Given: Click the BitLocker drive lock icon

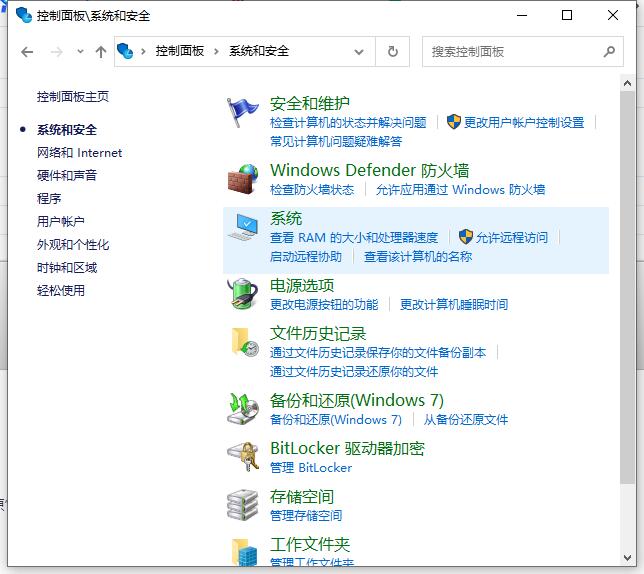Looking at the screenshot, I should (x=243, y=457).
